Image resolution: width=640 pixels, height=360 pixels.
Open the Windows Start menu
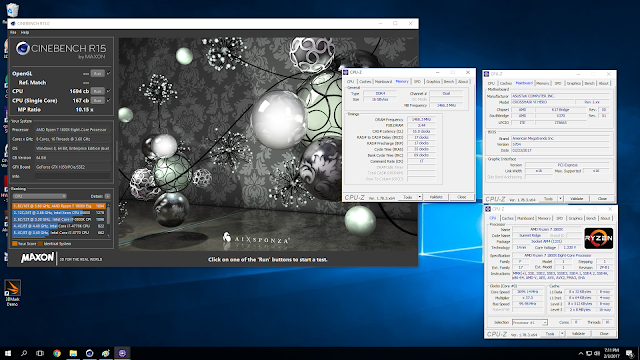point(8,353)
